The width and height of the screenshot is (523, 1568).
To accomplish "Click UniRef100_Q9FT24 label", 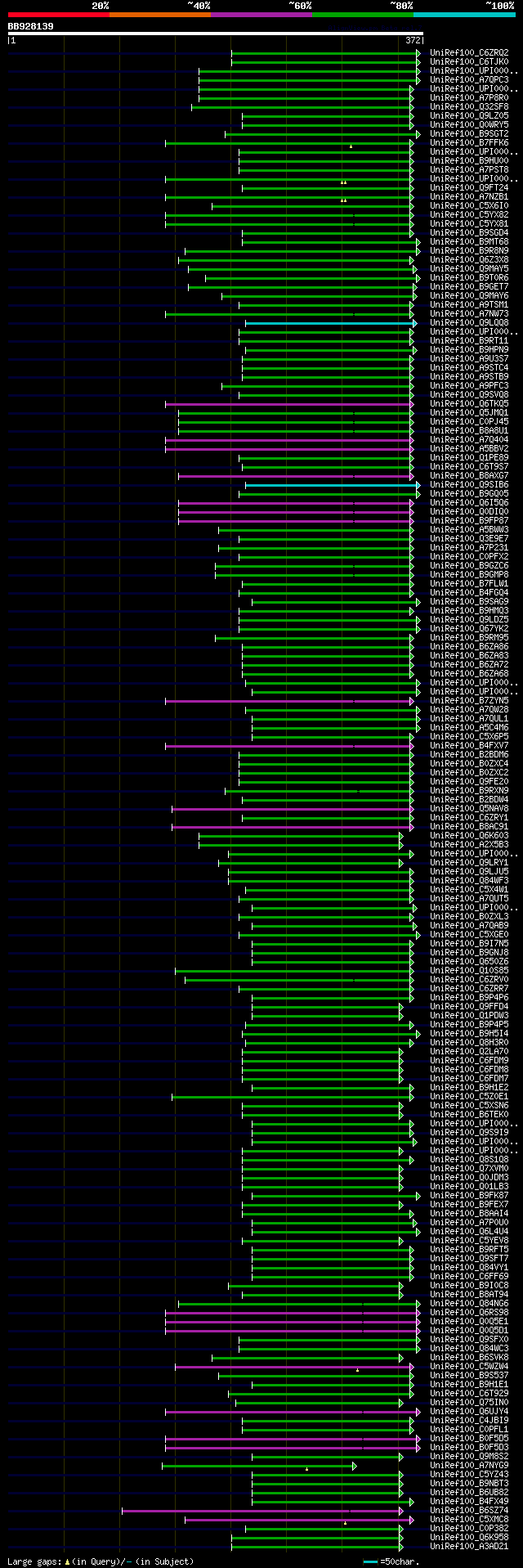I will pos(469,188).
